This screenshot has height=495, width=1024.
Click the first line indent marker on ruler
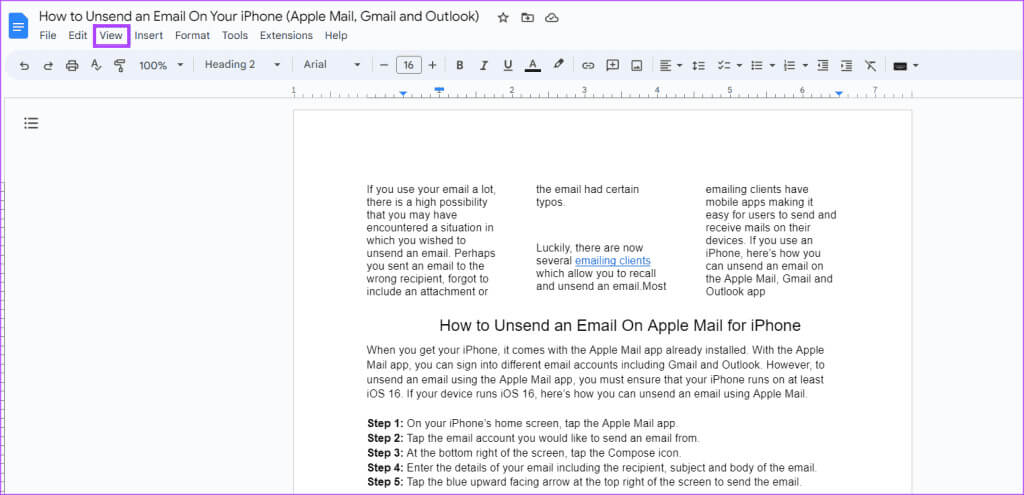(x=440, y=88)
